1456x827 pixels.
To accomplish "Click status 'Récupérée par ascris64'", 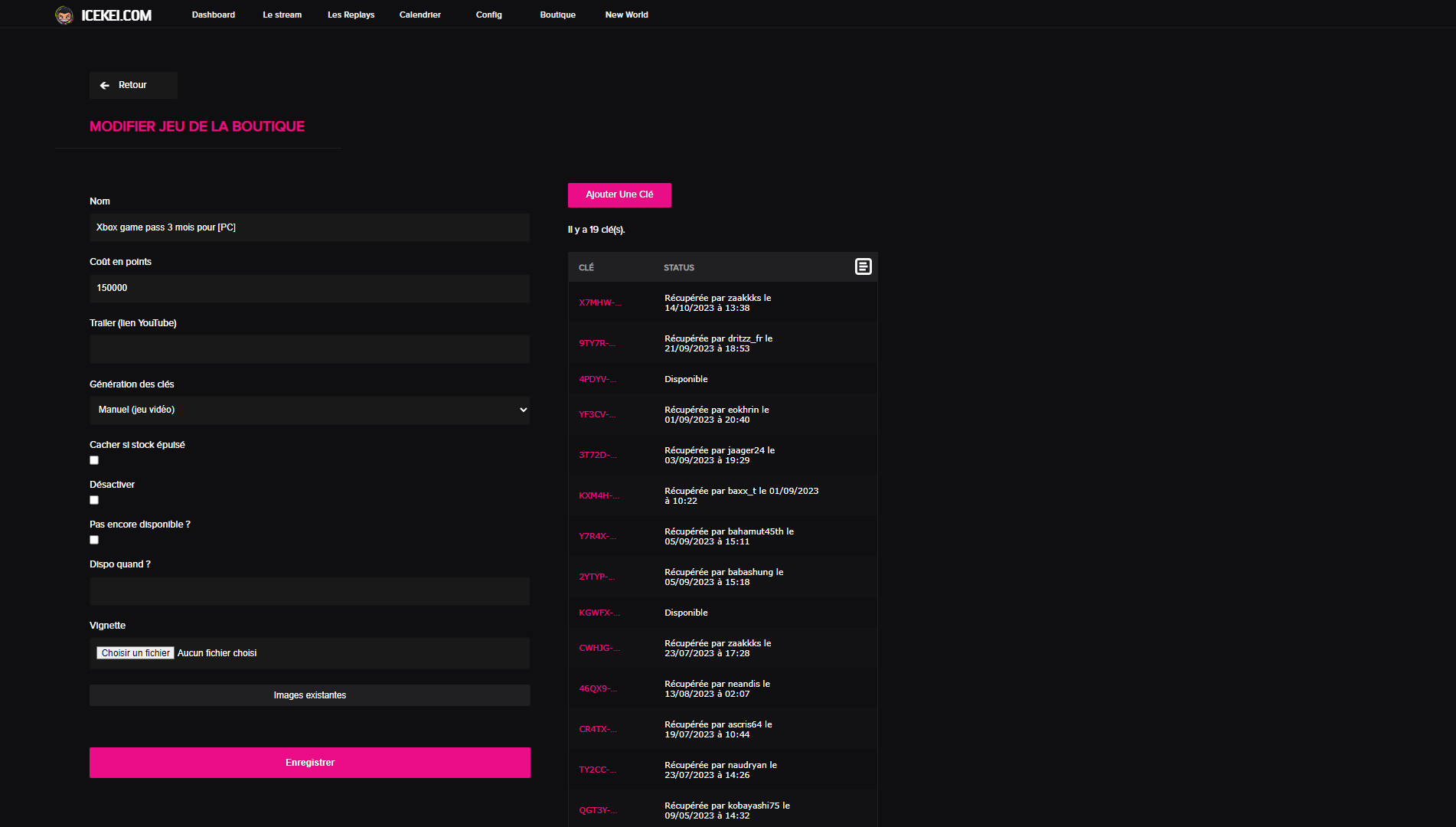I will pyautogui.click(x=718, y=729).
